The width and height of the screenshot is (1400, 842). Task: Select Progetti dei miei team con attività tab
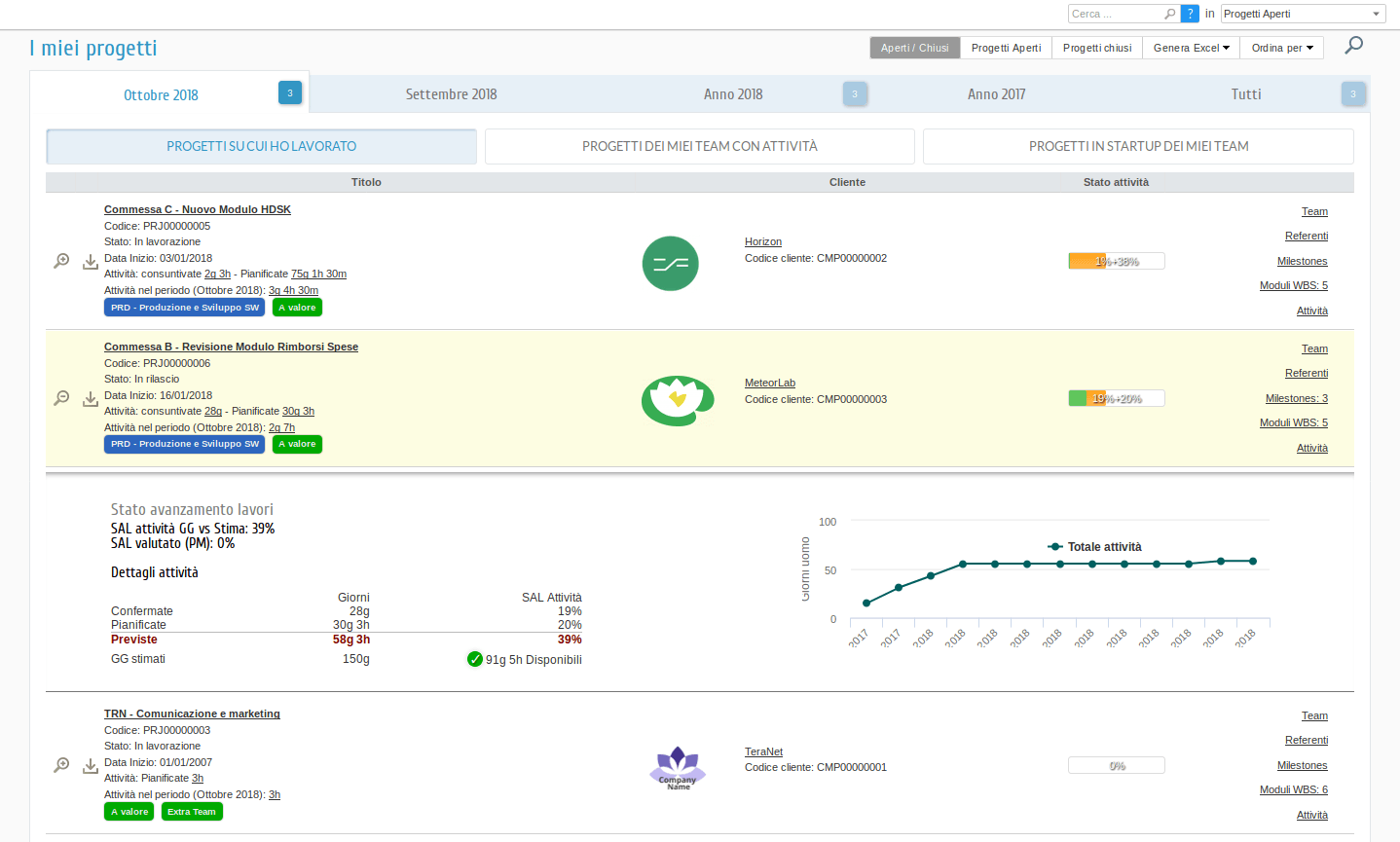699,146
